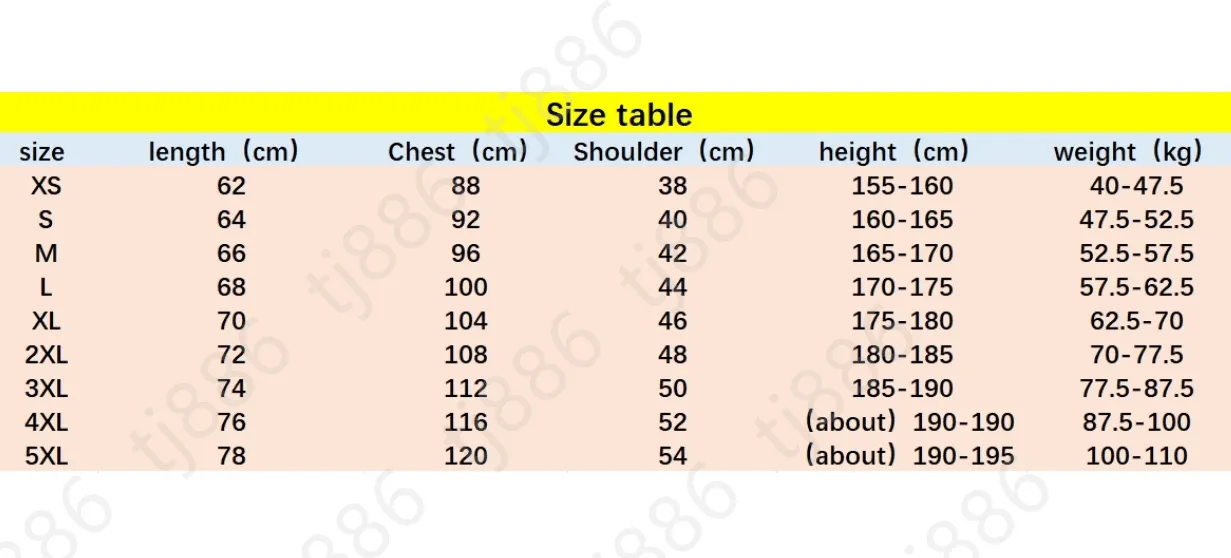1231x558 pixels.
Task: Select the 'Shoulder (cm)' column header
Action: click(x=664, y=152)
